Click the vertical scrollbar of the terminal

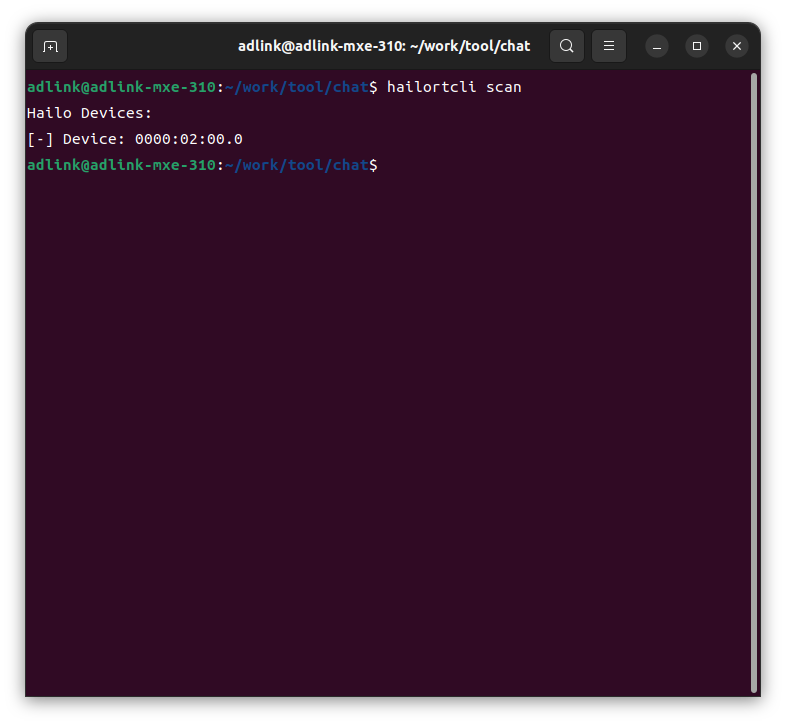click(x=753, y=383)
